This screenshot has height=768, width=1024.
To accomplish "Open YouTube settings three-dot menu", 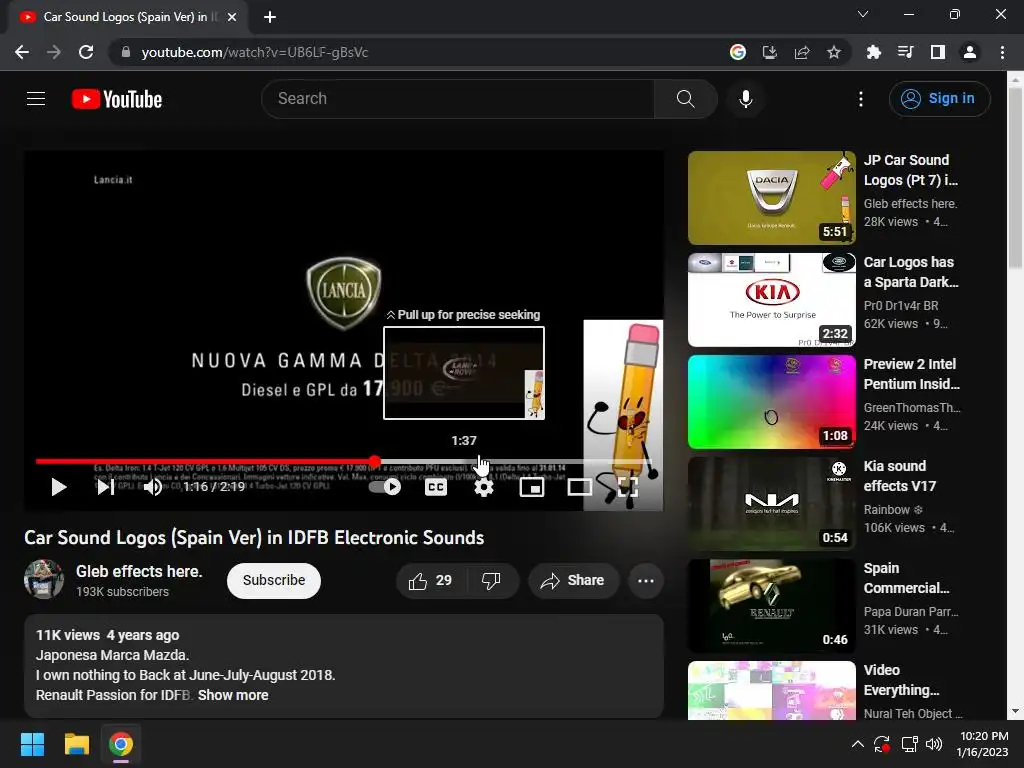I will (861, 99).
